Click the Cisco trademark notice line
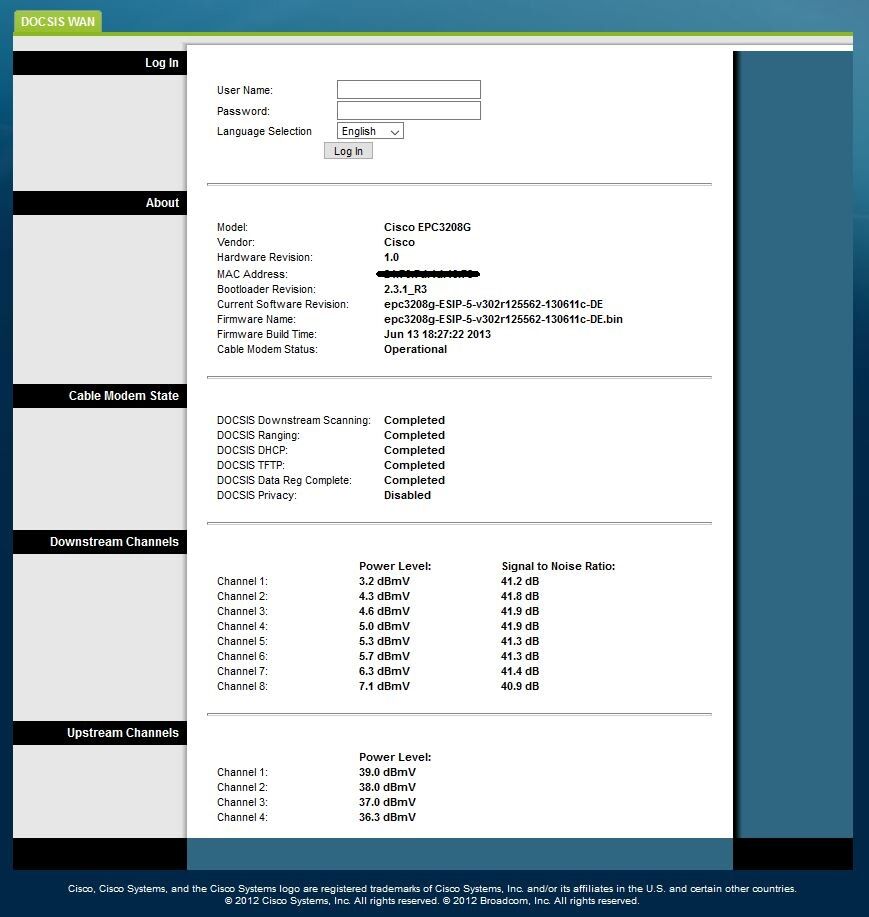This screenshot has width=869, height=917. click(x=432, y=889)
